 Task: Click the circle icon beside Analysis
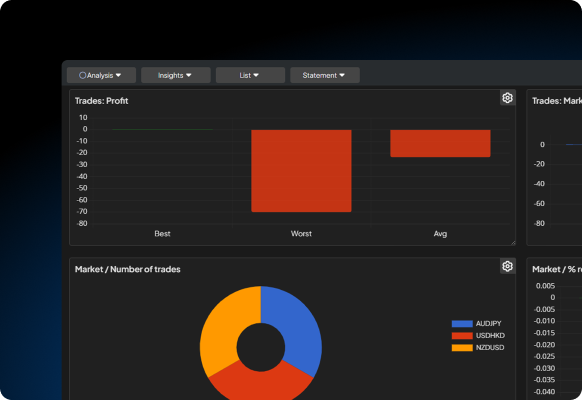click(x=82, y=75)
